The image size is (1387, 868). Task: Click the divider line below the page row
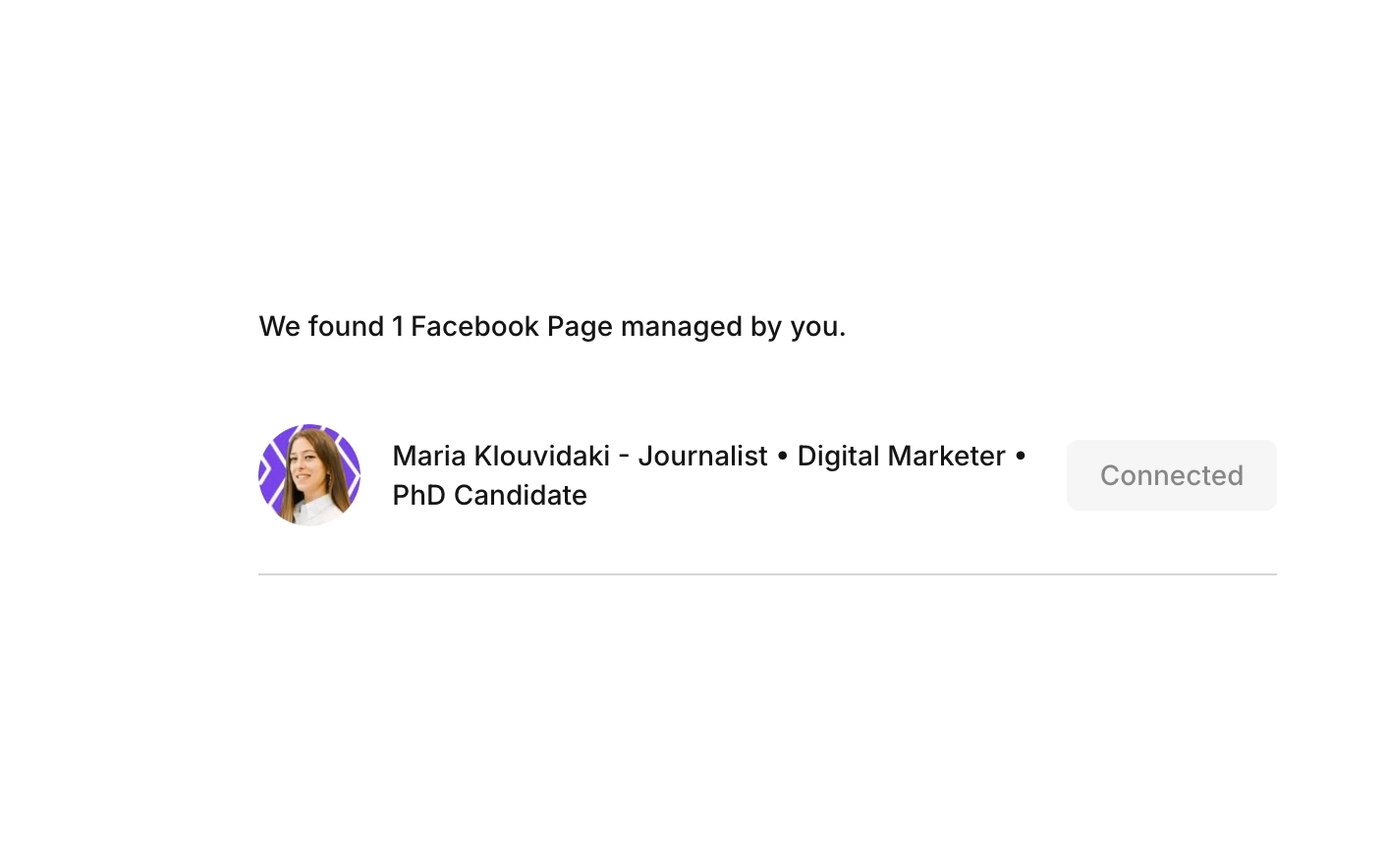(x=766, y=574)
